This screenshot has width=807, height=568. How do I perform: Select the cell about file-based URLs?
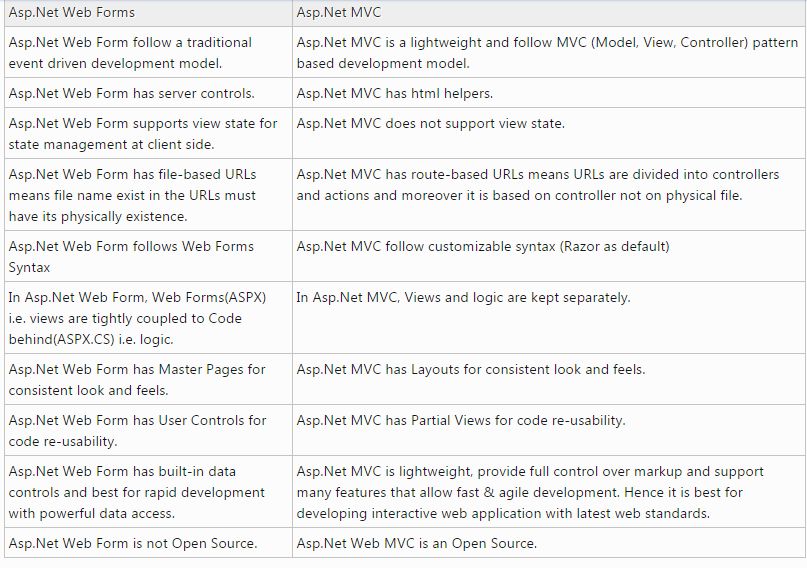click(x=148, y=195)
